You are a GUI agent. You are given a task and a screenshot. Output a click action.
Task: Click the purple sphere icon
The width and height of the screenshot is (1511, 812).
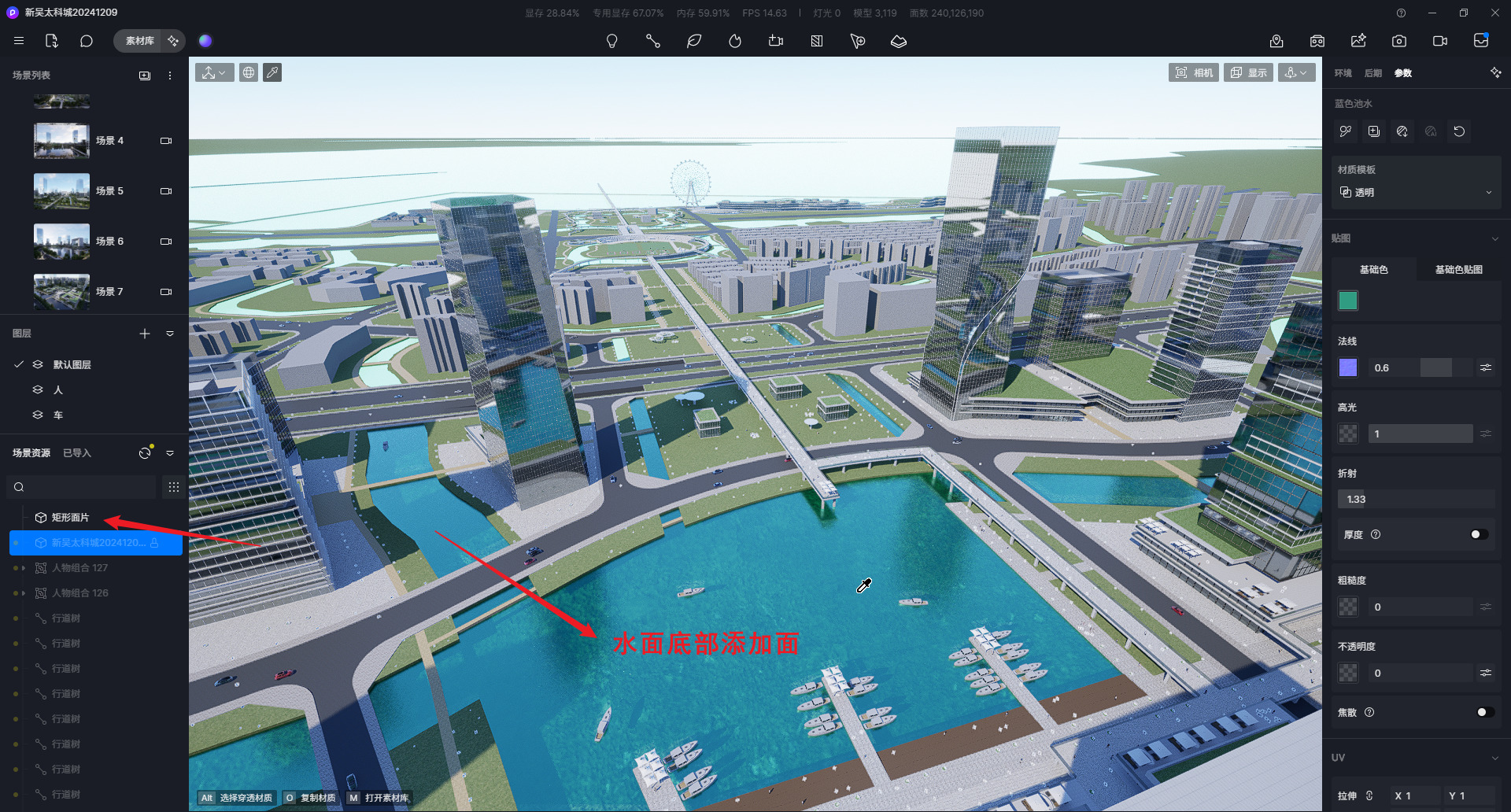click(205, 41)
